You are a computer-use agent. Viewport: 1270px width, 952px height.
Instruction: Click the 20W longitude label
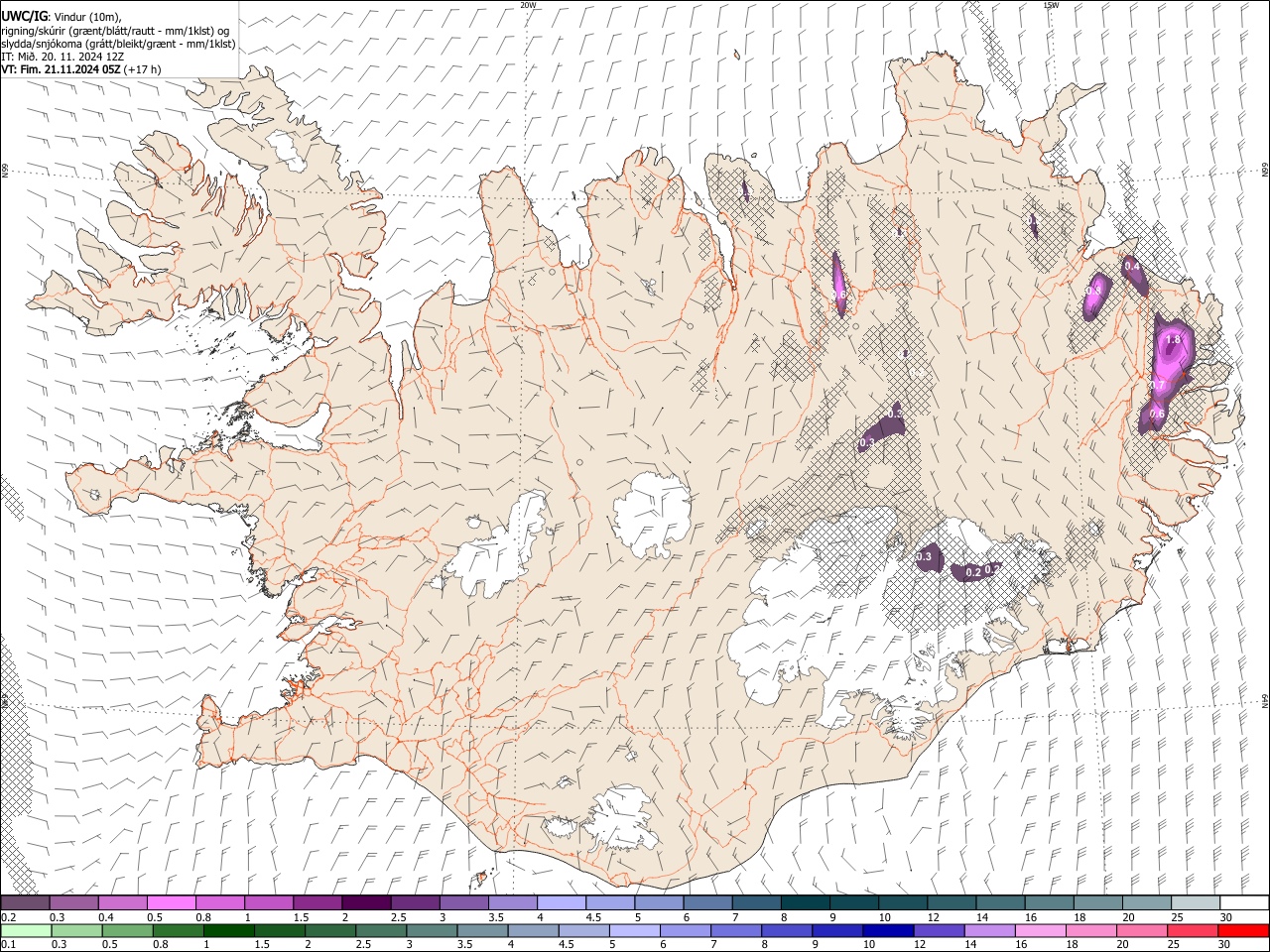pos(528,5)
